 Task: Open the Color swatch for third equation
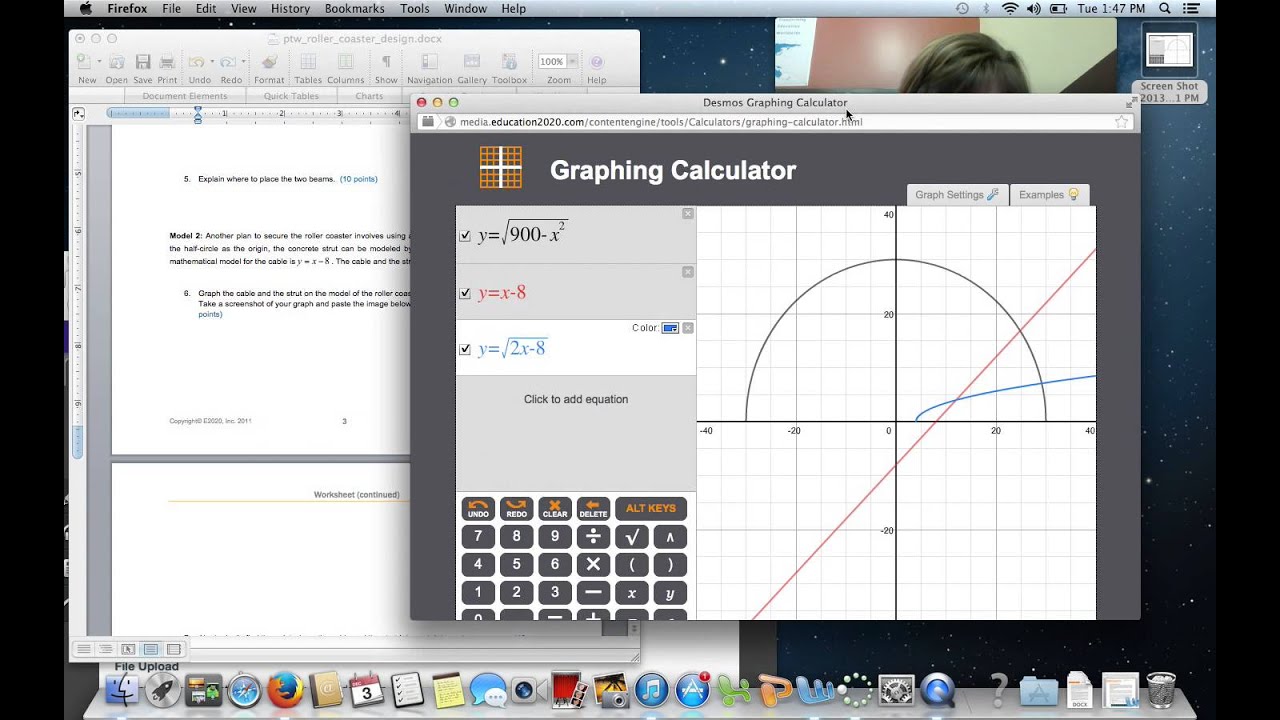coord(670,328)
